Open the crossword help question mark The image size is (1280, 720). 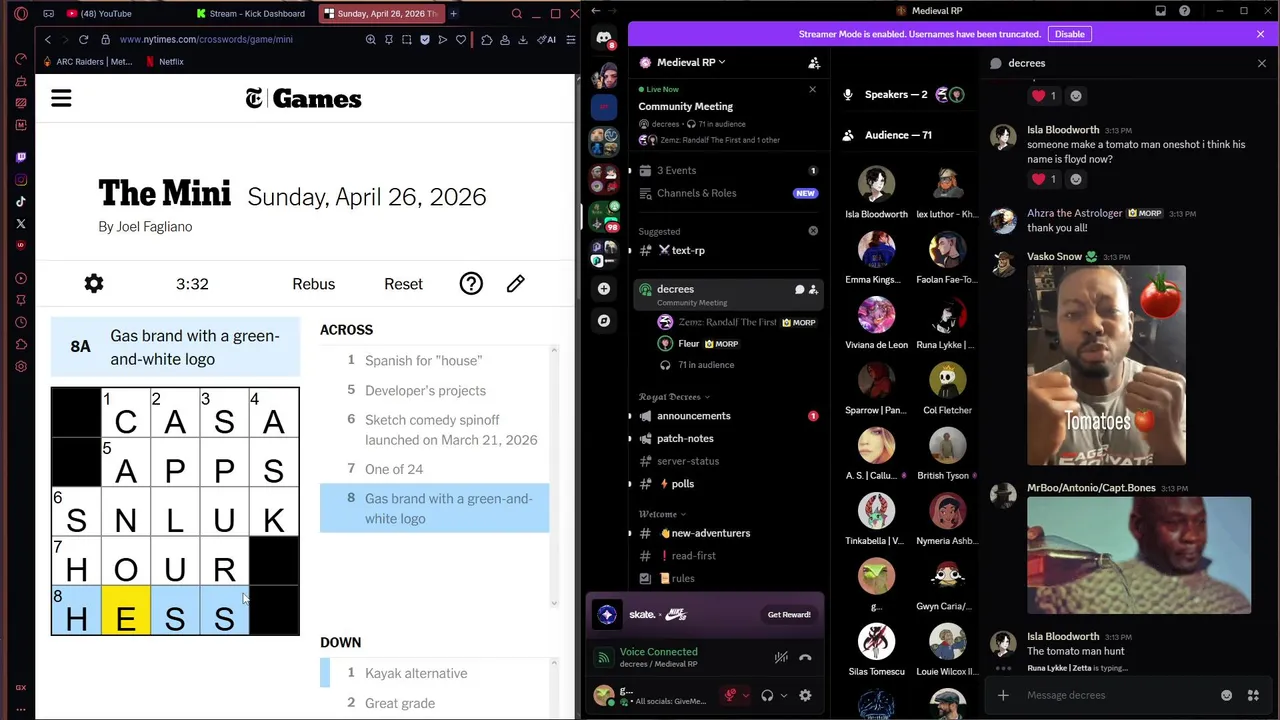coord(471,284)
